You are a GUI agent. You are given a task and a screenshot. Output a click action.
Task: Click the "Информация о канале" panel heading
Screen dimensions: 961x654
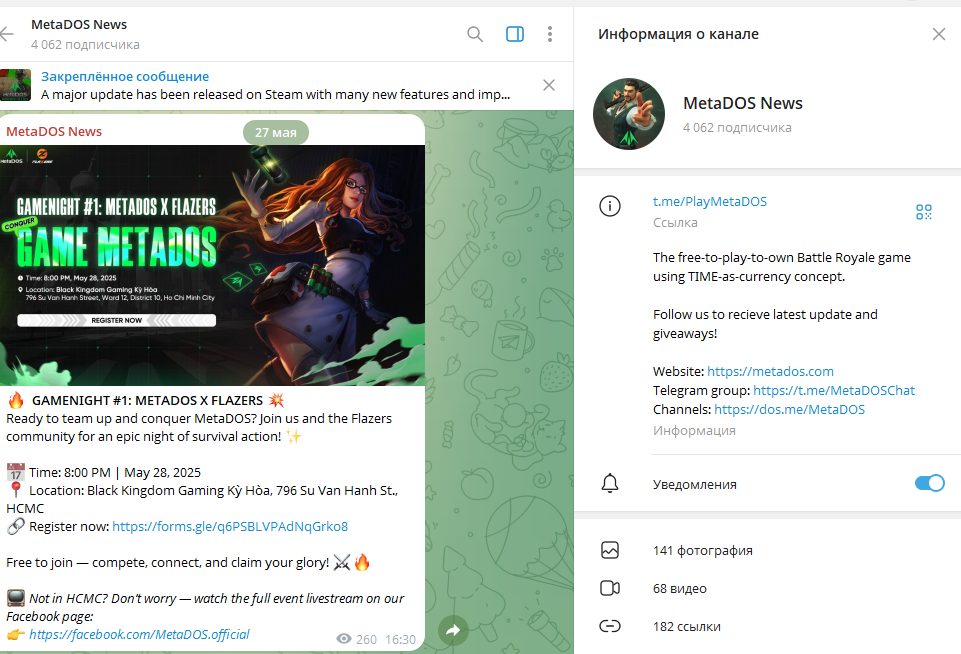tap(678, 34)
